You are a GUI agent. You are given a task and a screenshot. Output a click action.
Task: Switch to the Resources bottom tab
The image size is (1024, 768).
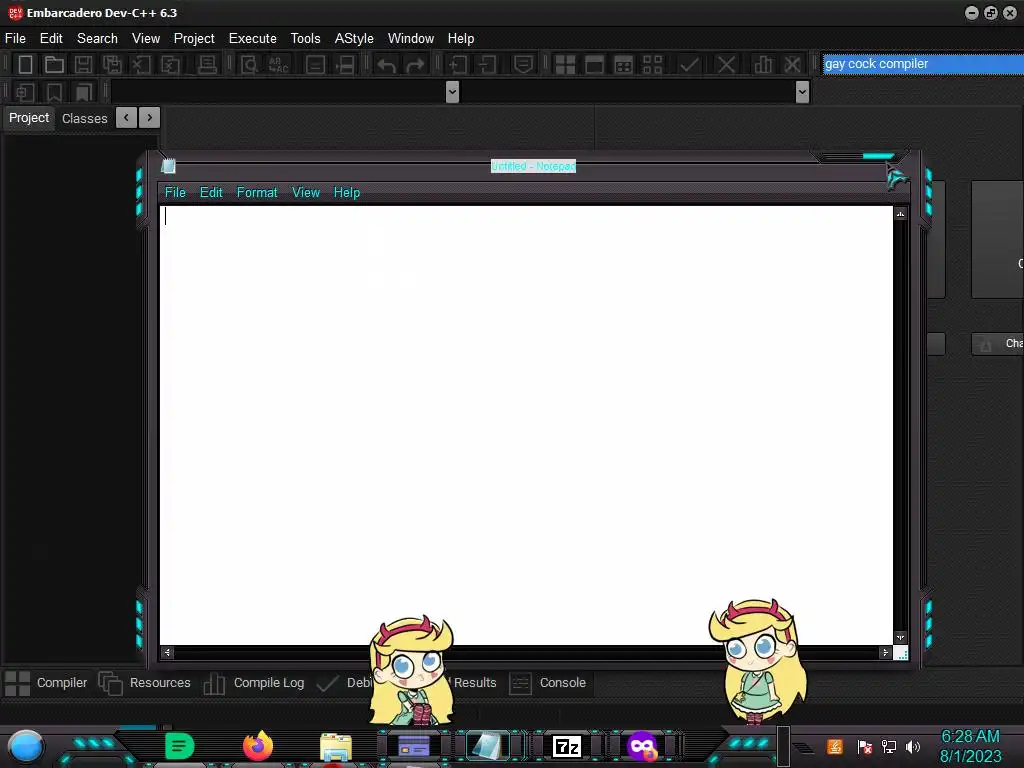tap(145, 683)
